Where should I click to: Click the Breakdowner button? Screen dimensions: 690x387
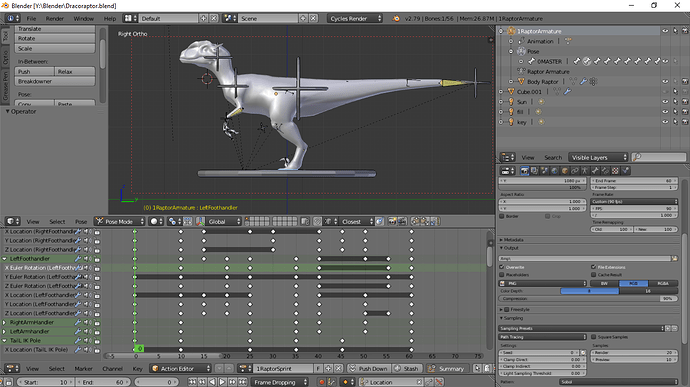(55, 81)
